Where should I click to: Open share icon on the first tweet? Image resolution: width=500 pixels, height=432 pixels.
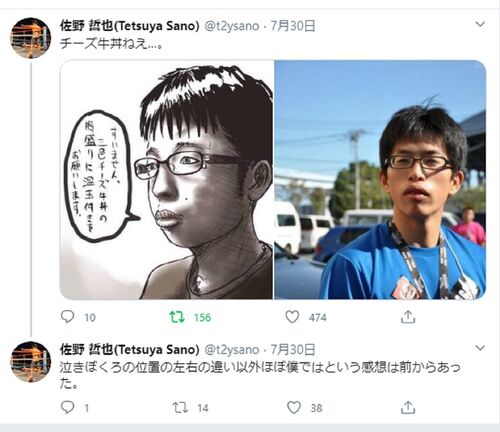click(408, 317)
